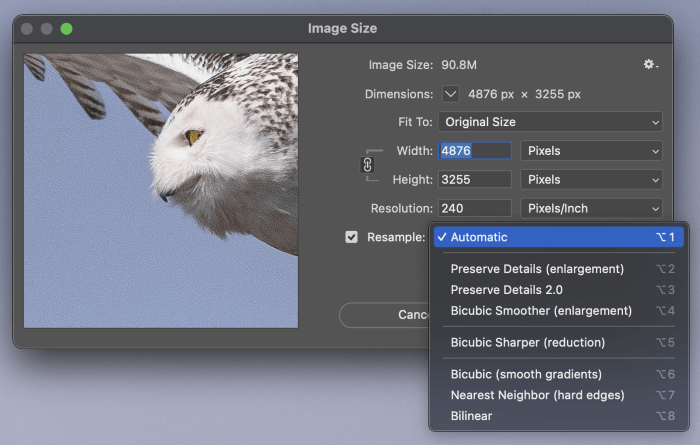This screenshot has height=445, width=700.
Task: Open the Resolution units dropdown
Action: pyautogui.click(x=592, y=209)
